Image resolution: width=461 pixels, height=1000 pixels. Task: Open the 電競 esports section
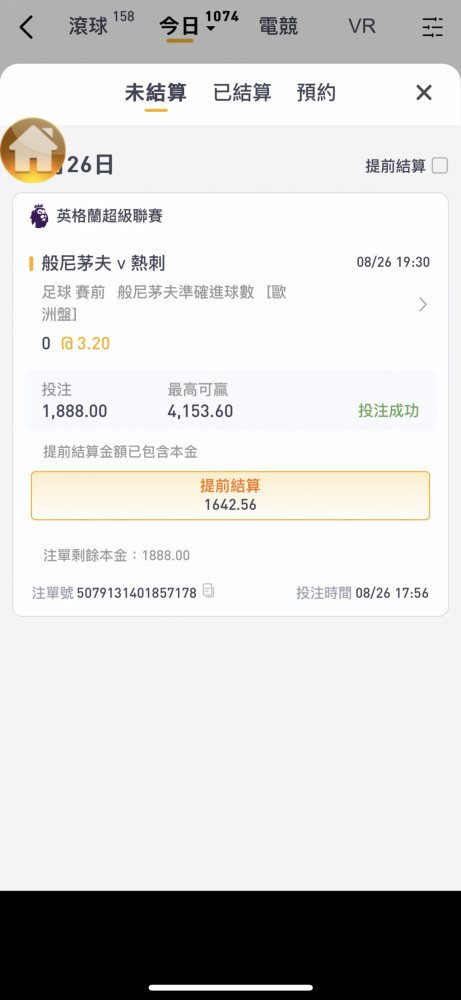tap(278, 27)
